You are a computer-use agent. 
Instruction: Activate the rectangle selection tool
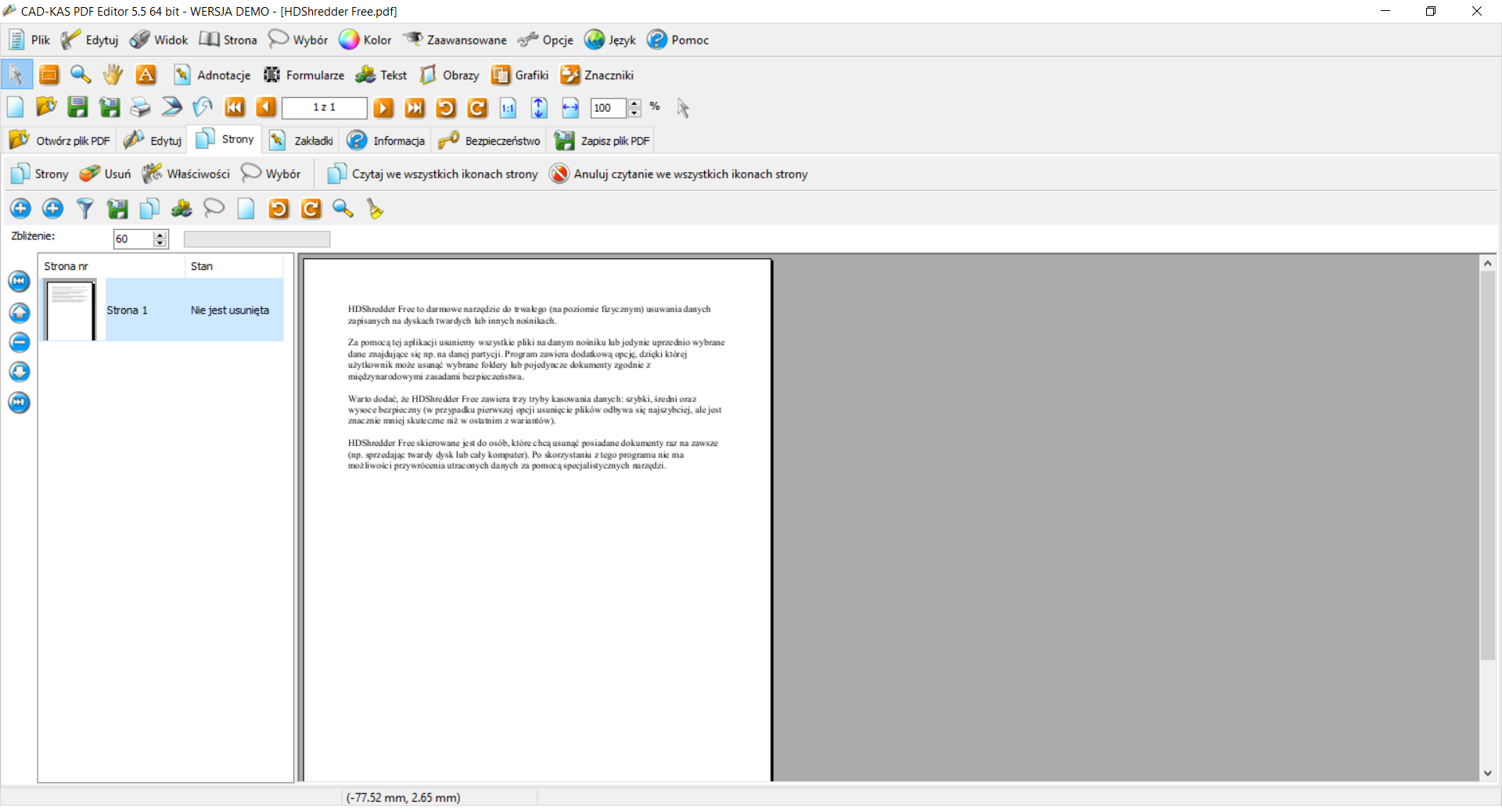49,75
